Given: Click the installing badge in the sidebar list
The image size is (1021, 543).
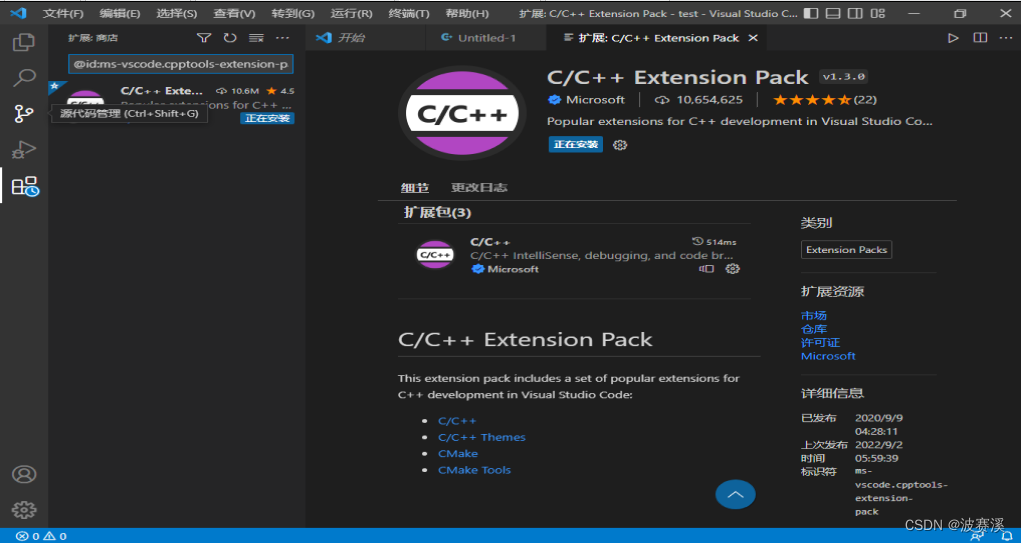Looking at the screenshot, I should tap(267, 118).
